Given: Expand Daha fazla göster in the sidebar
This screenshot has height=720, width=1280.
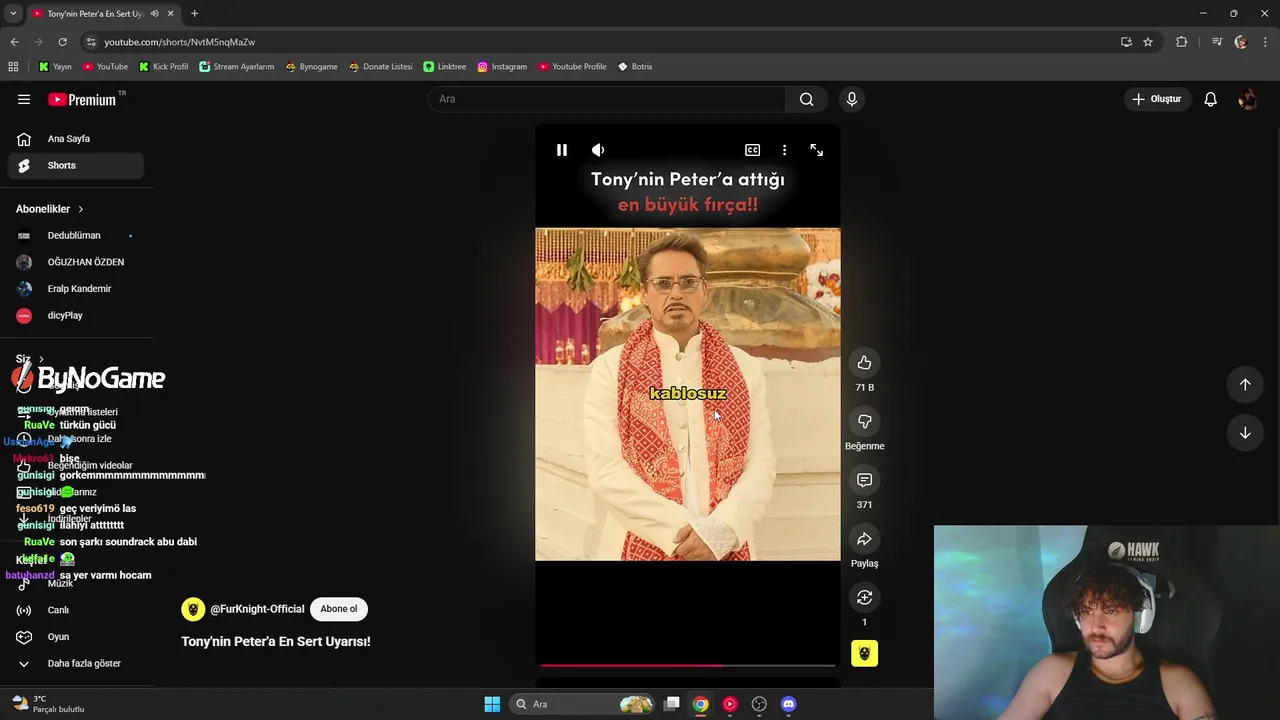Looking at the screenshot, I should pos(75,664).
